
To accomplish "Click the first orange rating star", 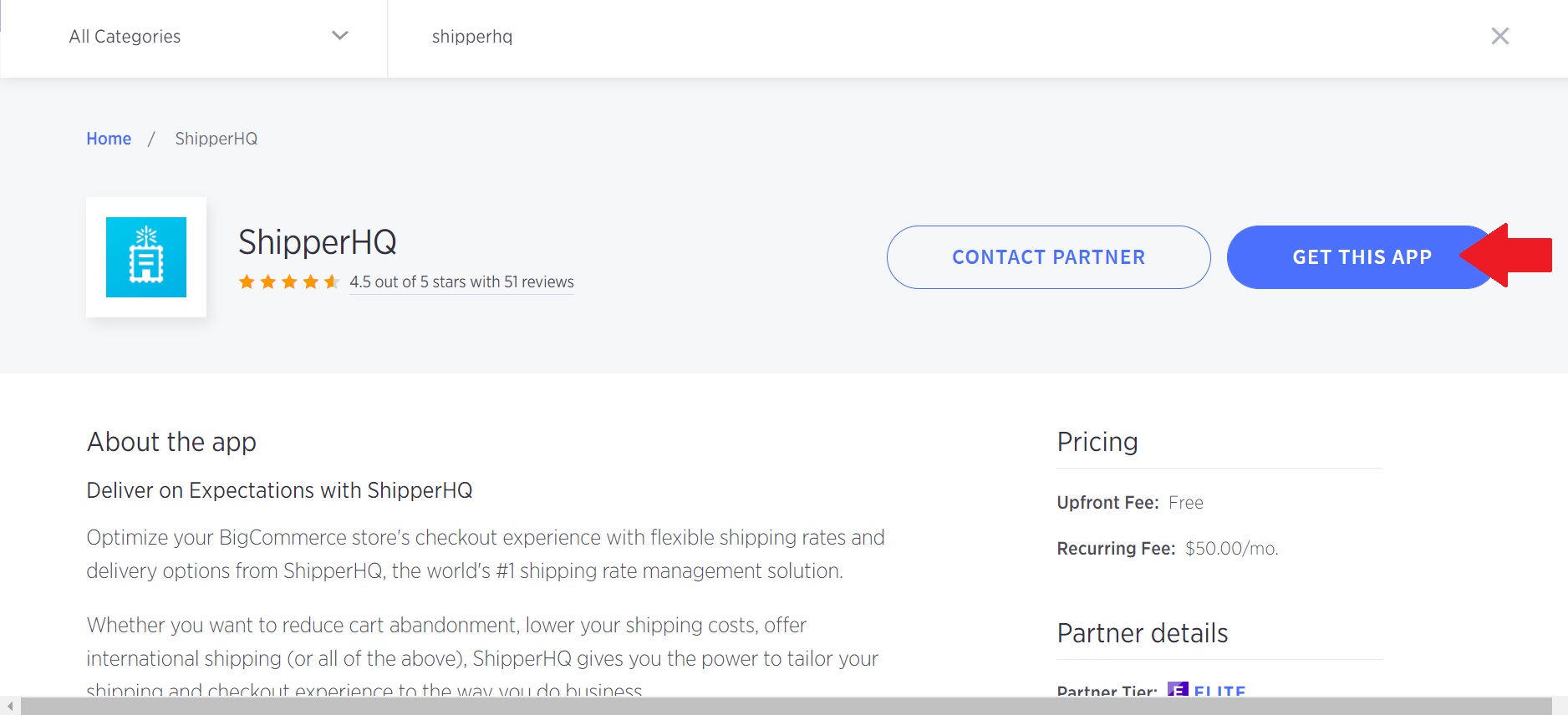I will click(x=247, y=282).
